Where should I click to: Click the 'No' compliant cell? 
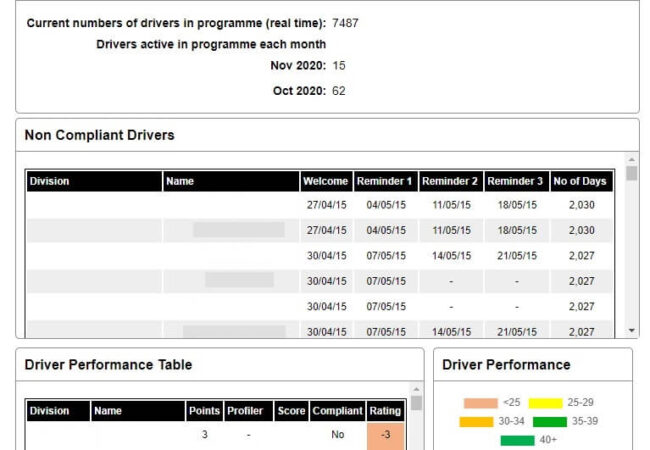[x=337, y=434]
